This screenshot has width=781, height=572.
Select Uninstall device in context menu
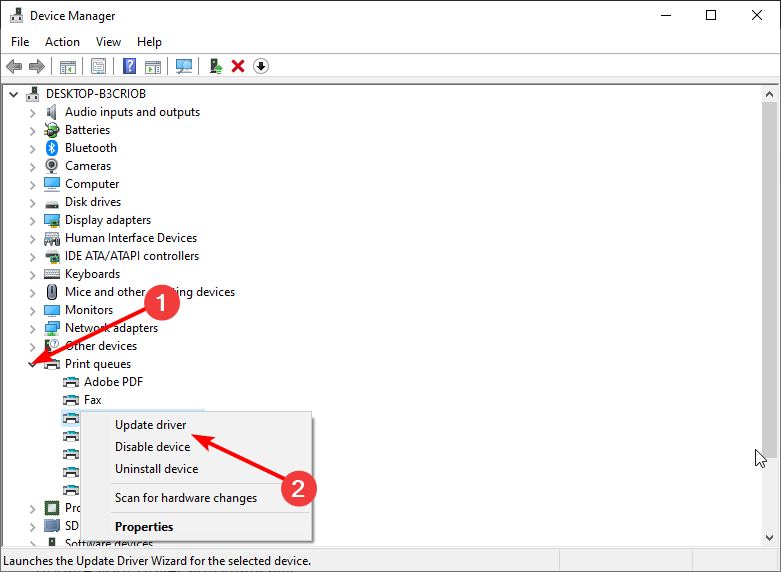coord(156,469)
